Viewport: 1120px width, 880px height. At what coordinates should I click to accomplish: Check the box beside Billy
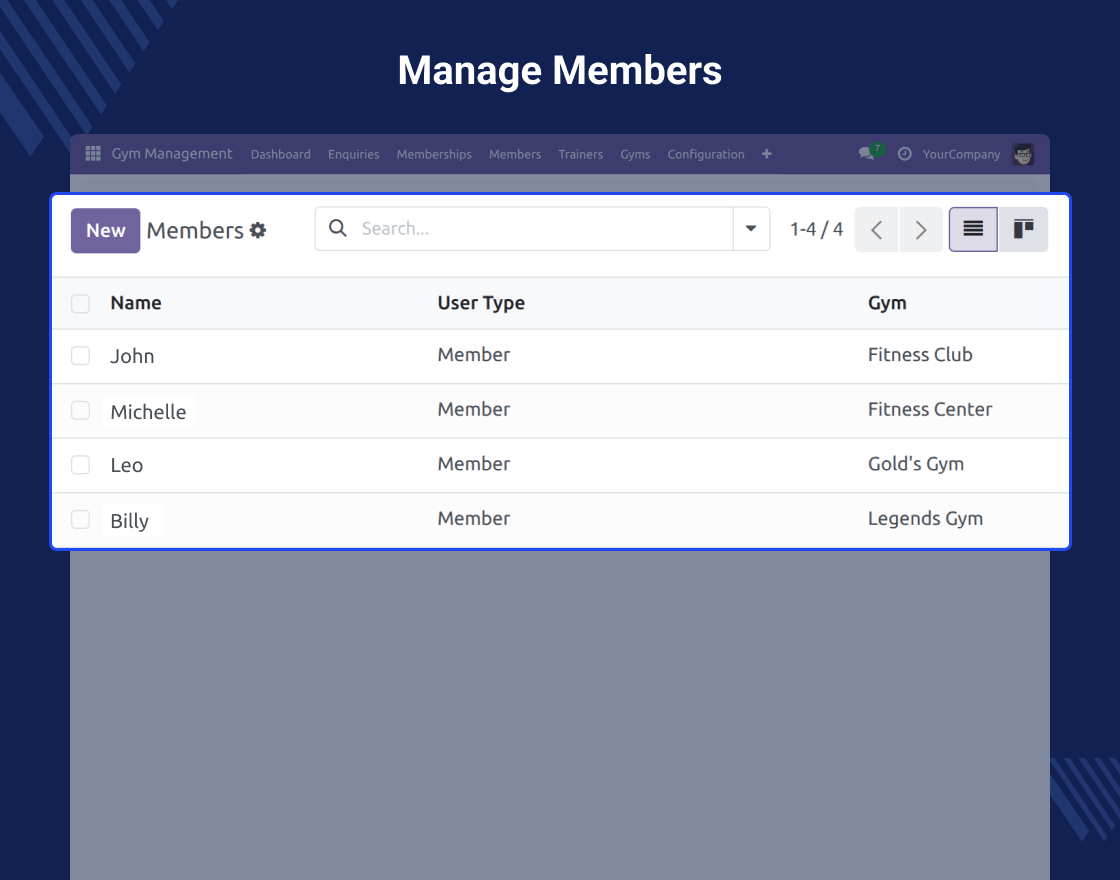coord(81,520)
